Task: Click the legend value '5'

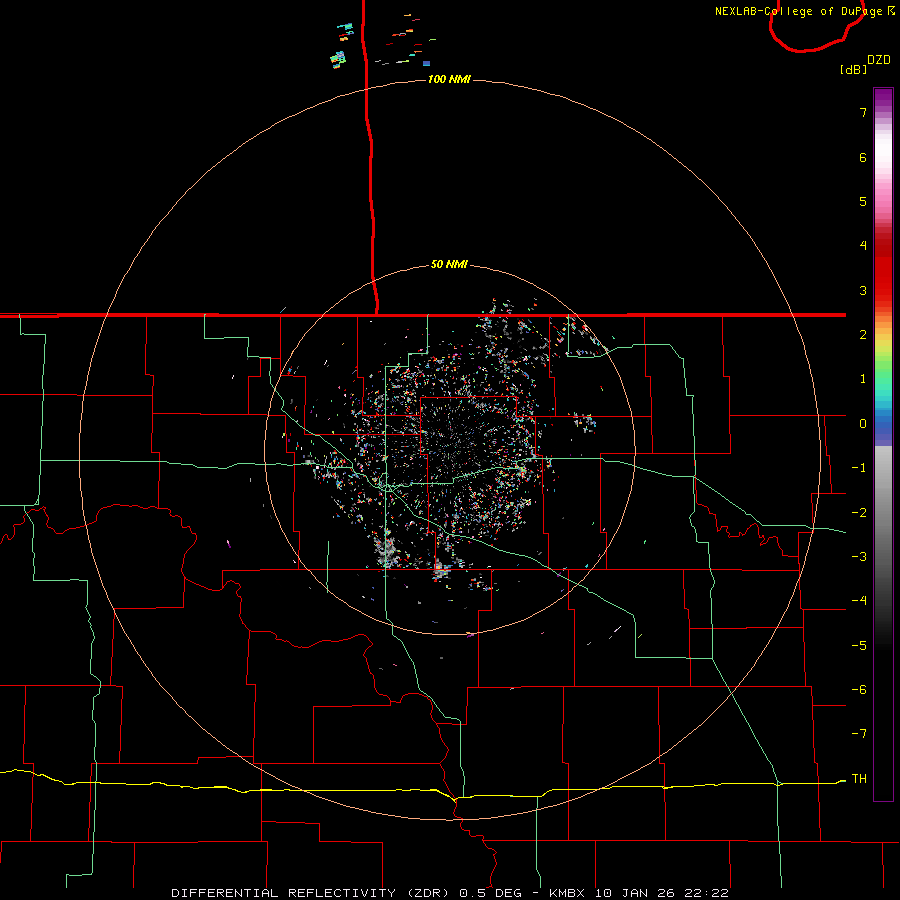Action: (x=863, y=201)
